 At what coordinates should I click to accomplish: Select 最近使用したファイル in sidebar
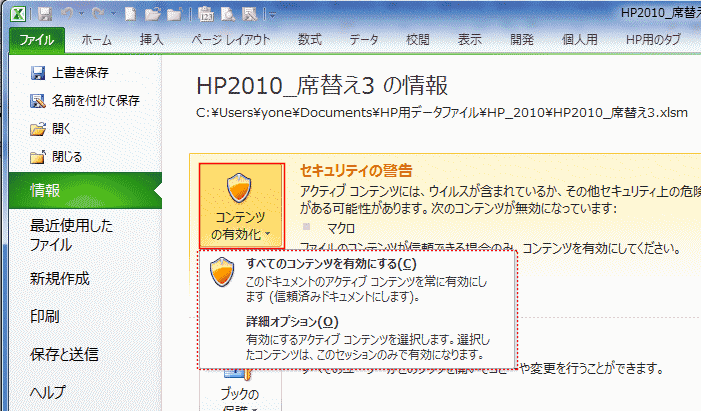72,235
